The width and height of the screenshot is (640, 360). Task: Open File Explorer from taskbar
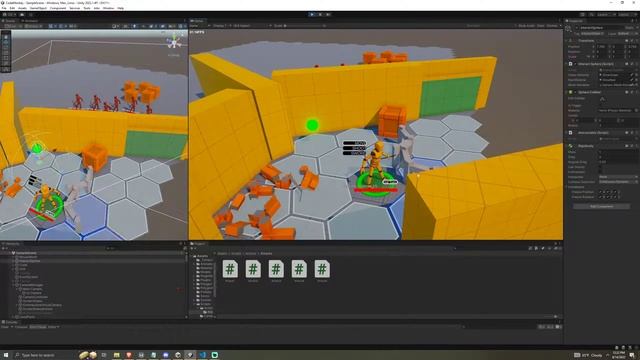click(x=116, y=355)
